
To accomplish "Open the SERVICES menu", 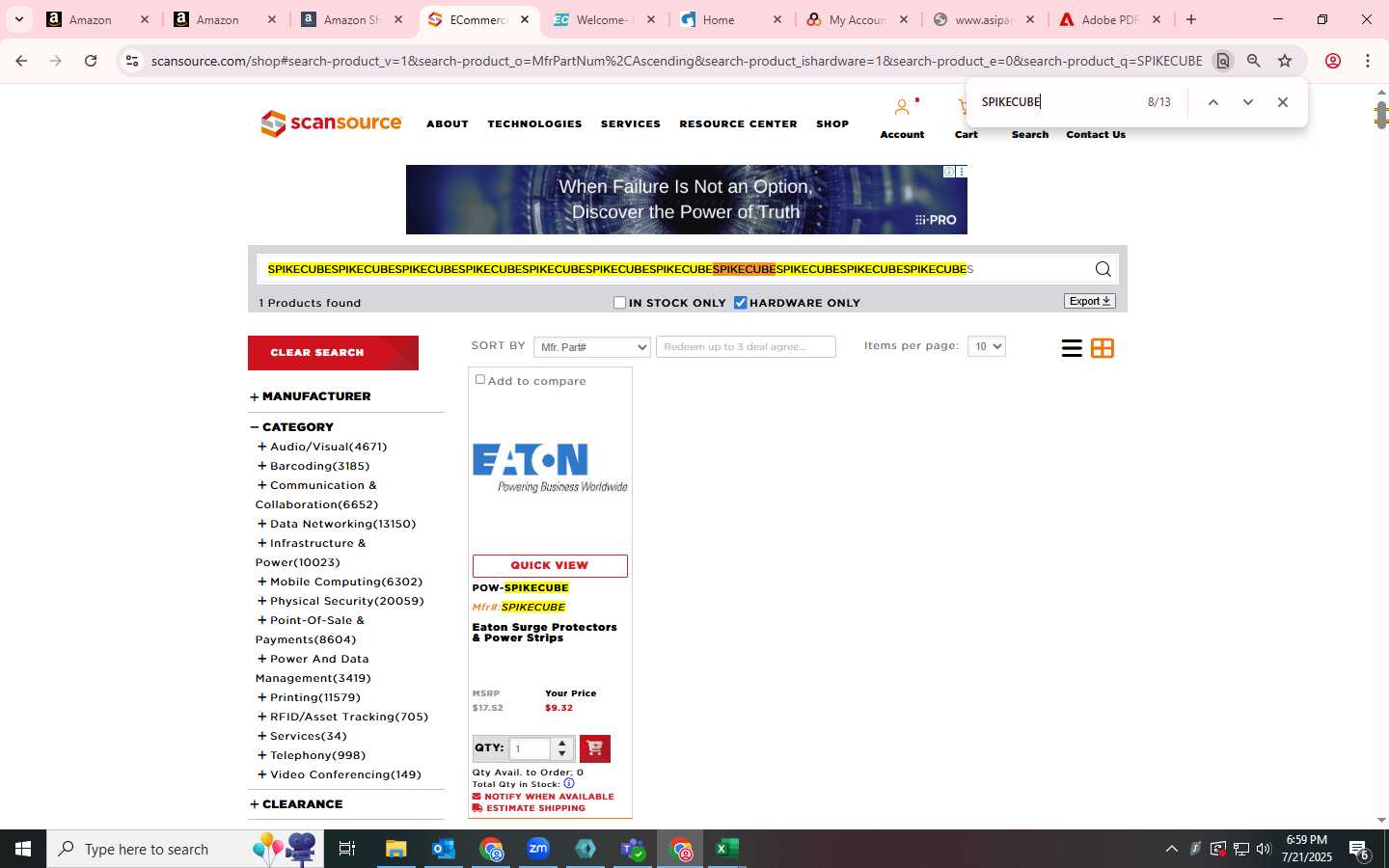I will pos(631,124).
